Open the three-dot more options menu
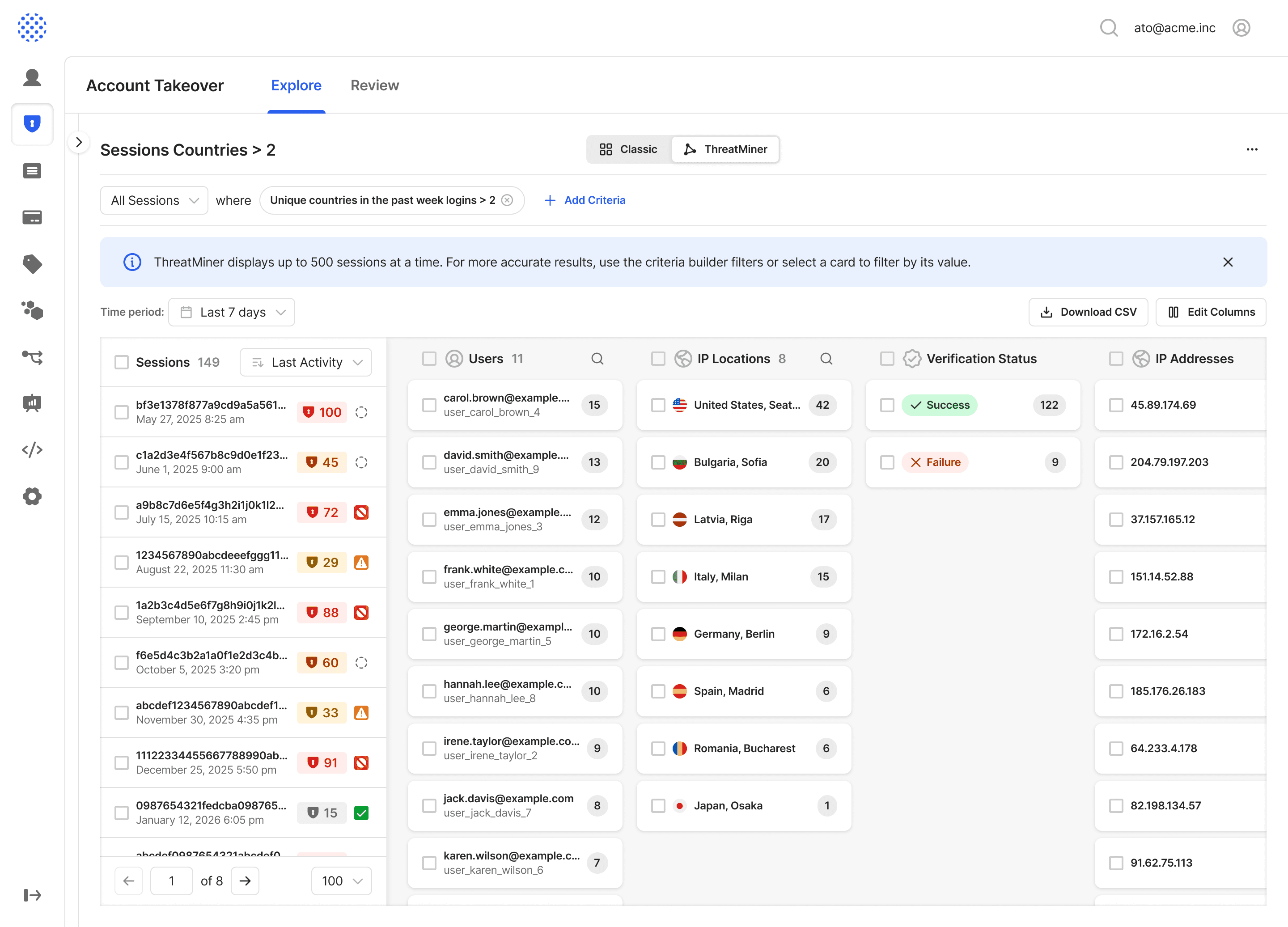This screenshot has width=1288, height=927. [1252, 149]
